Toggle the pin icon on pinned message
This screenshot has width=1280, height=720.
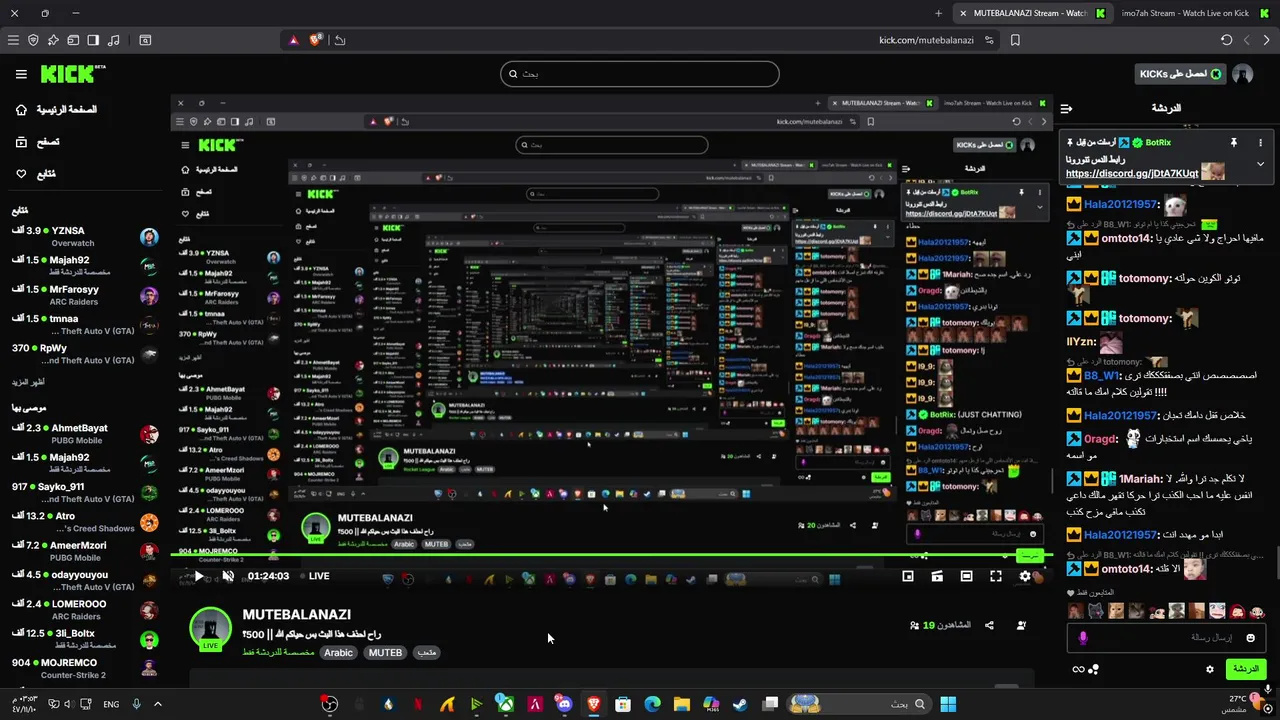(x=1234, y=143)
